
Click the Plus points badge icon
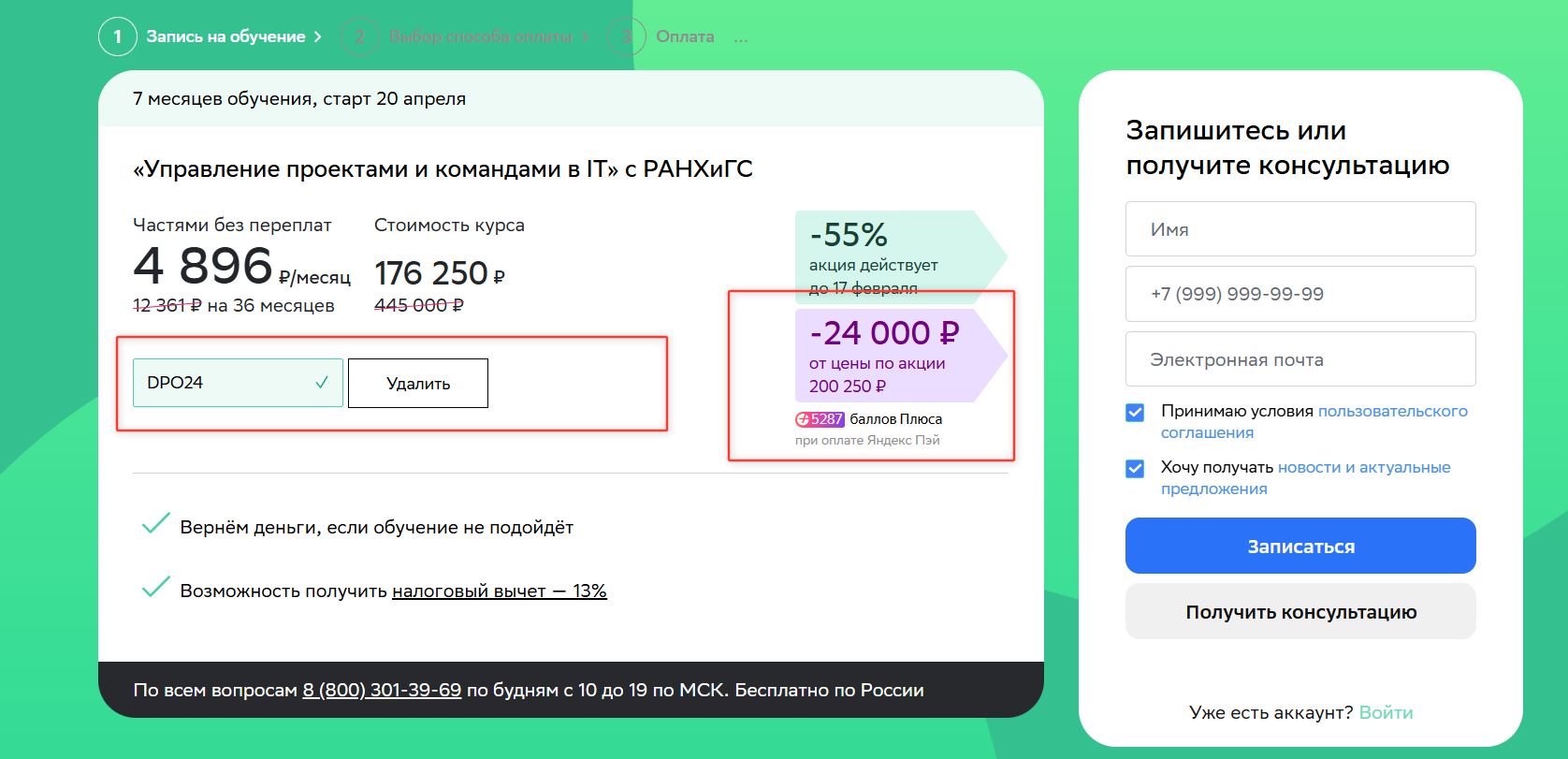pos(820,419)
